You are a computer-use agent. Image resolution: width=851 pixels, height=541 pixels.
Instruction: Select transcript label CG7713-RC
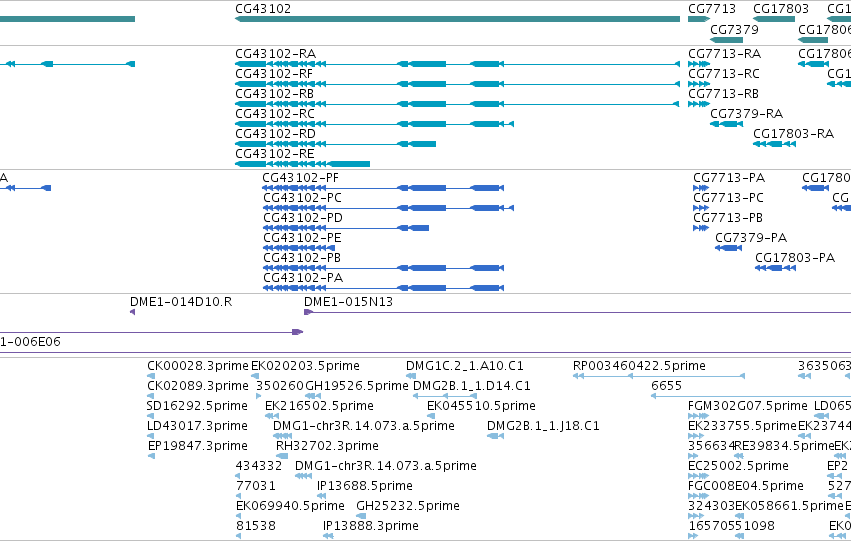pyautogui.click(x=723, y=74)
